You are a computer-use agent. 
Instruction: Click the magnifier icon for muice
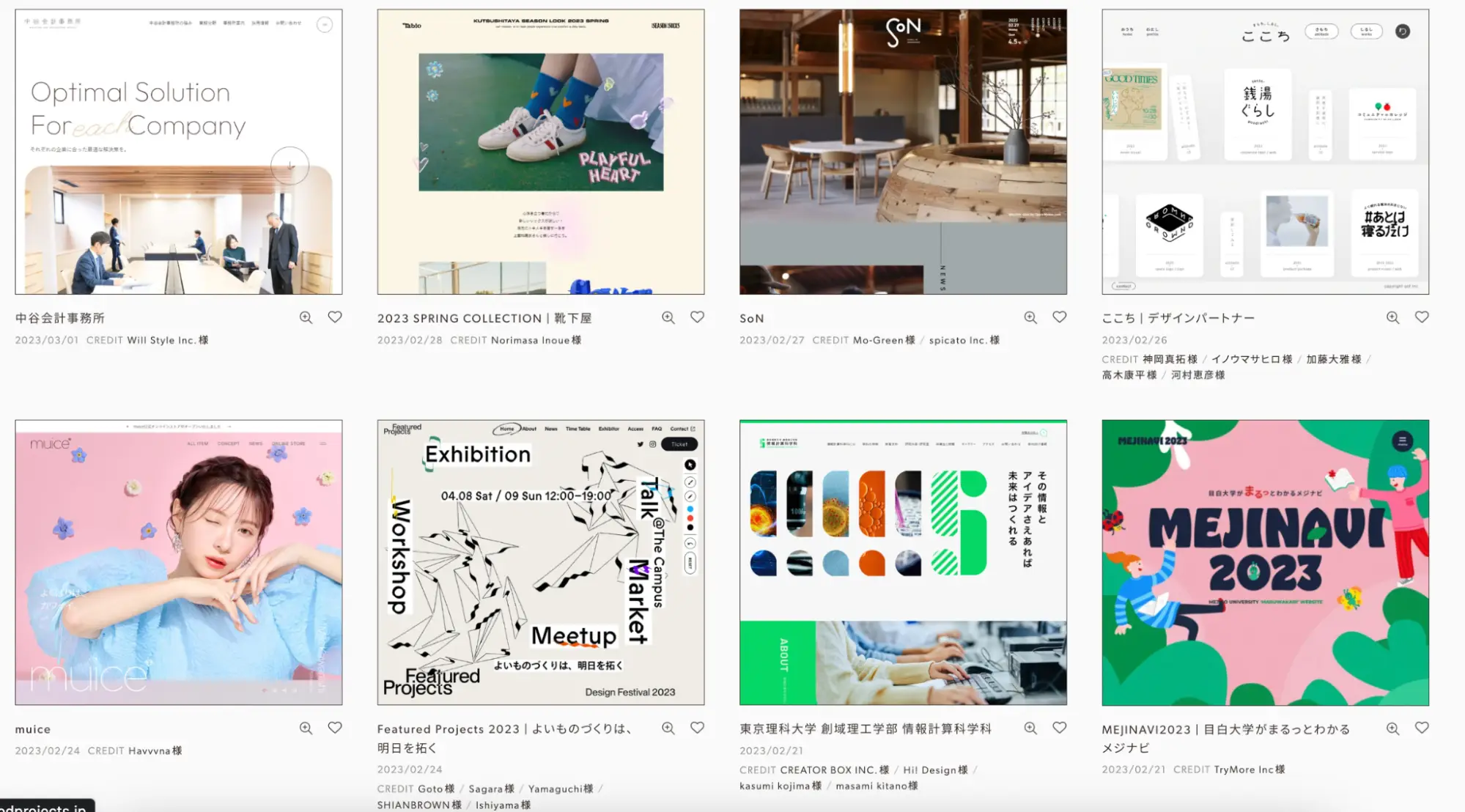point(306,728)
